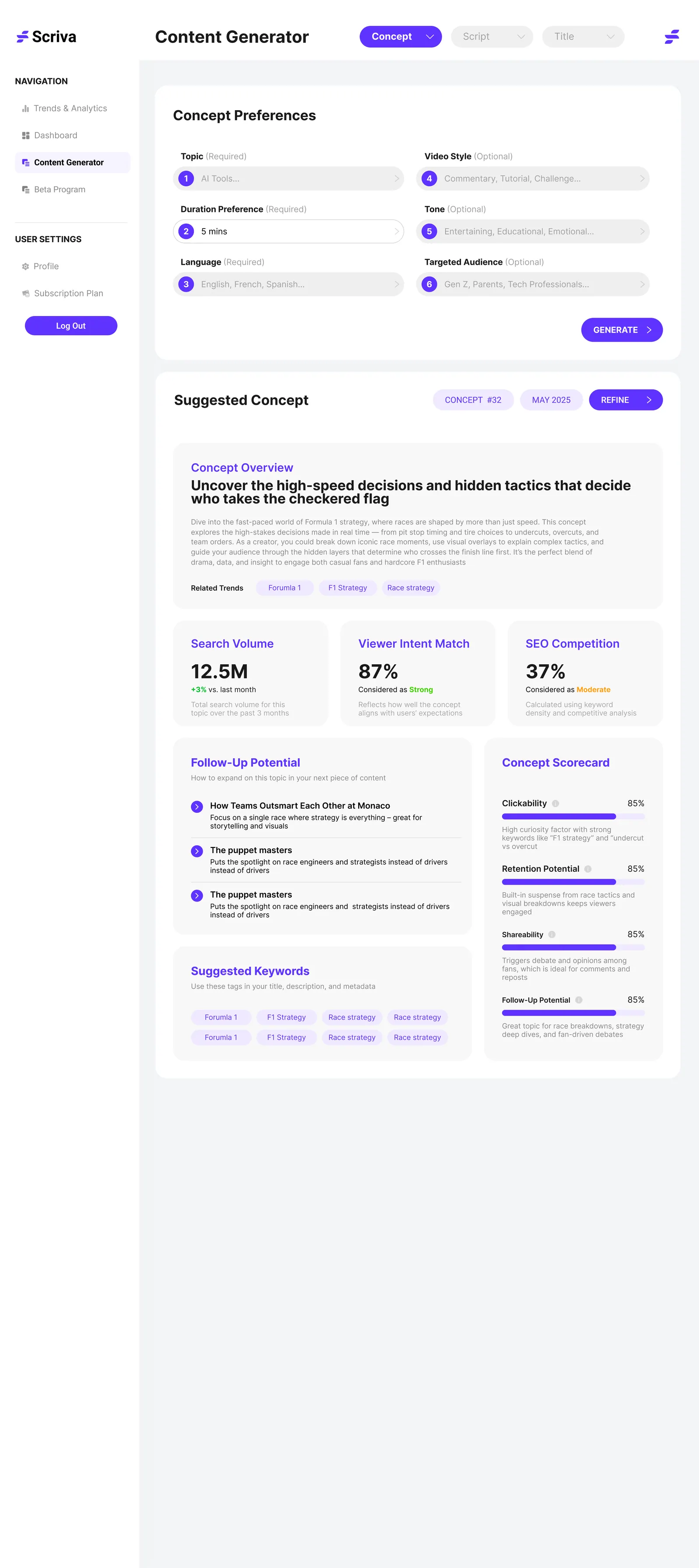Open the Tone options field
This screenshot has height=1568, width=699.
pyautogui.click(x=533, y=231)
